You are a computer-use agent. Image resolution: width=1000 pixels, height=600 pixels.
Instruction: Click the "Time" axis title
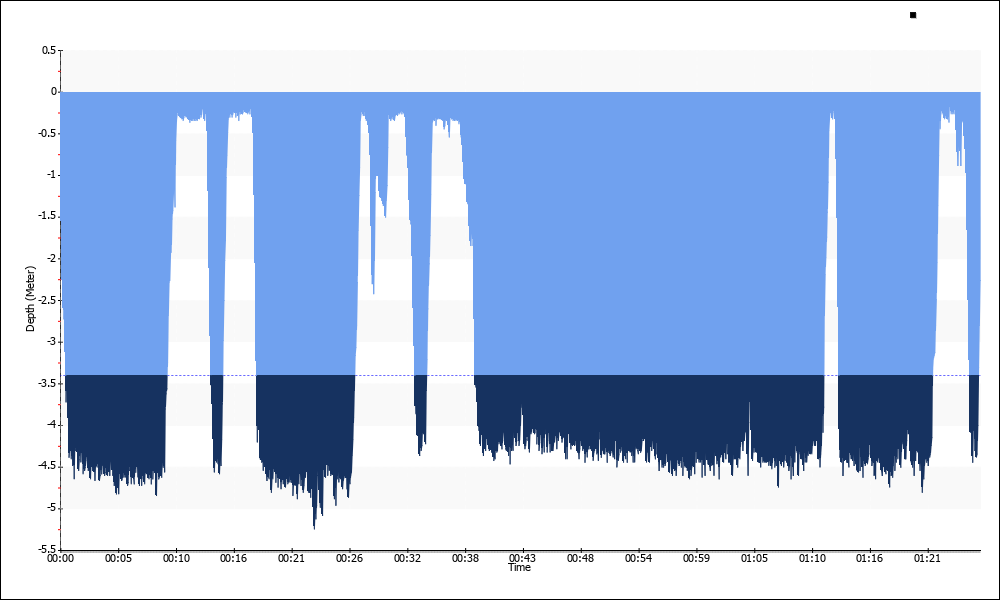click(519, 567)
